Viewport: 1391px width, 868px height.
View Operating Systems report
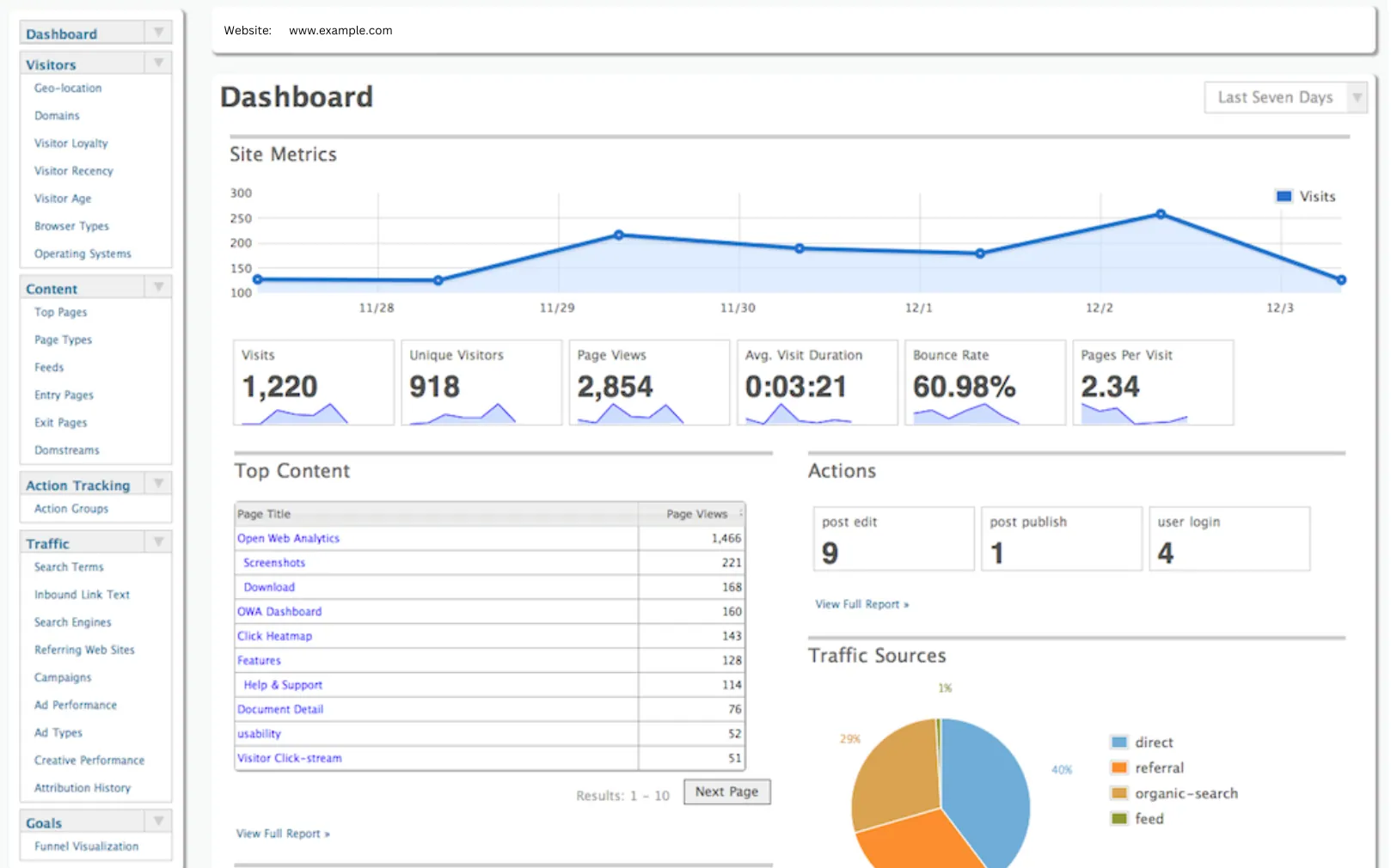click(x=83, y=254)
